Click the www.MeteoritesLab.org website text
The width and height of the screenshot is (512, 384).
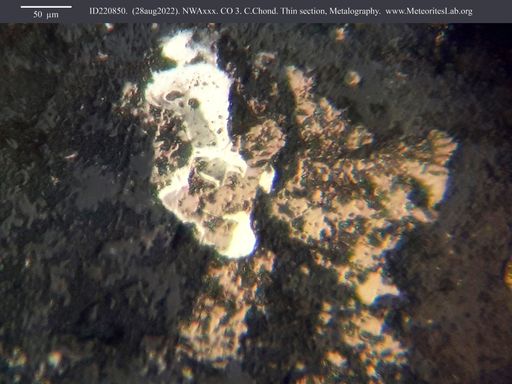[429, 11]
